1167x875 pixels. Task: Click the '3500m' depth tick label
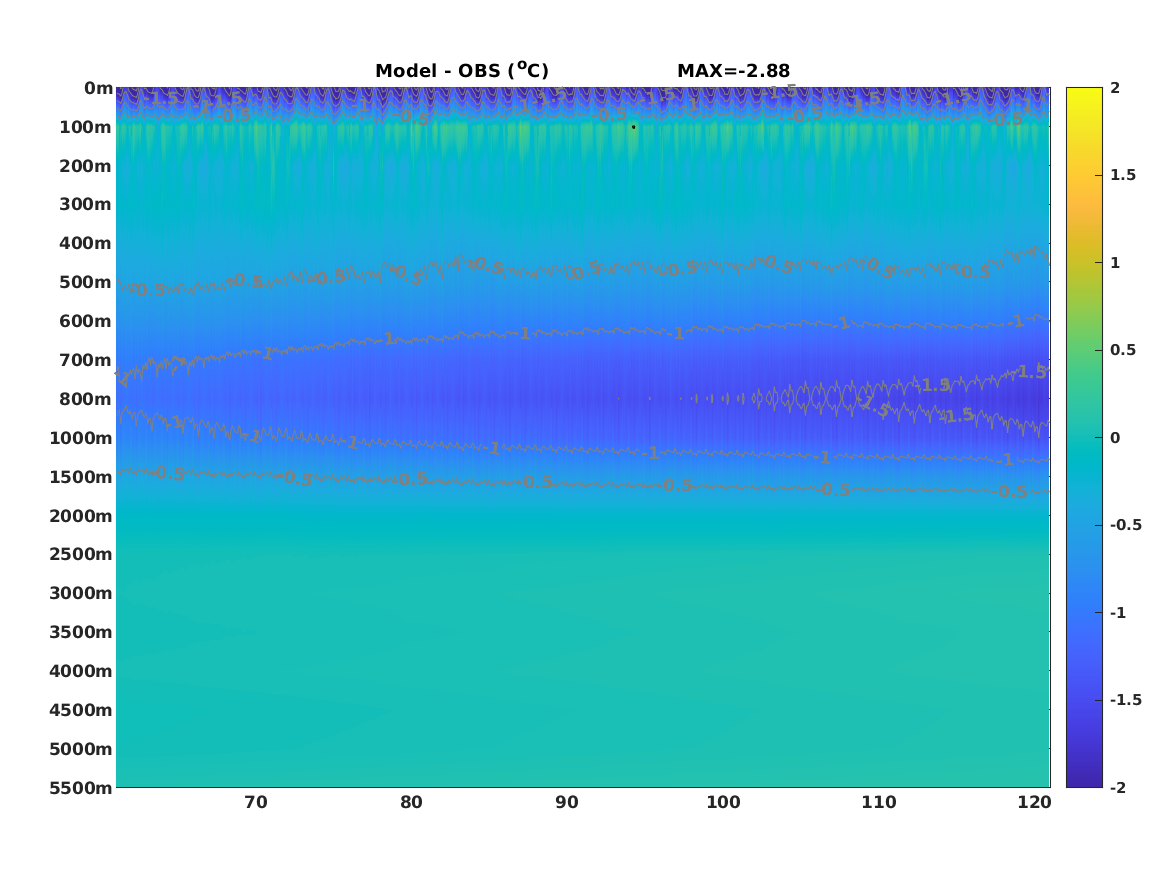click(x=80, y=632)
